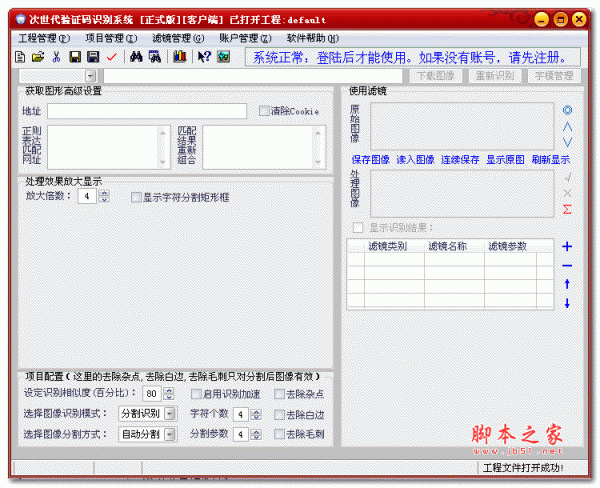This screenshot has height=488, width=600.
Task: Increase the 字符个数 spinner
Action: click(257, 412)
